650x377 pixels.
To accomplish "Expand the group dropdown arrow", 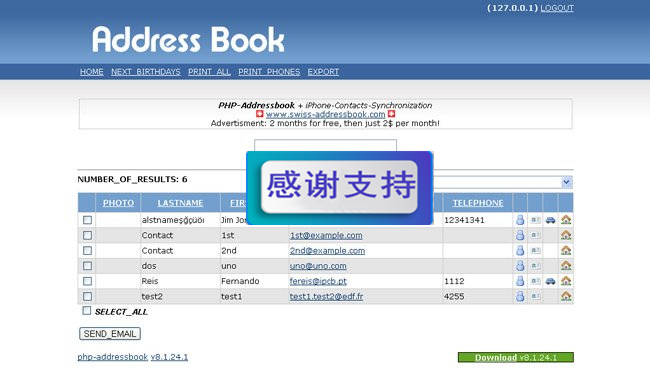I will pyautogui.click(x=566, y=182).
